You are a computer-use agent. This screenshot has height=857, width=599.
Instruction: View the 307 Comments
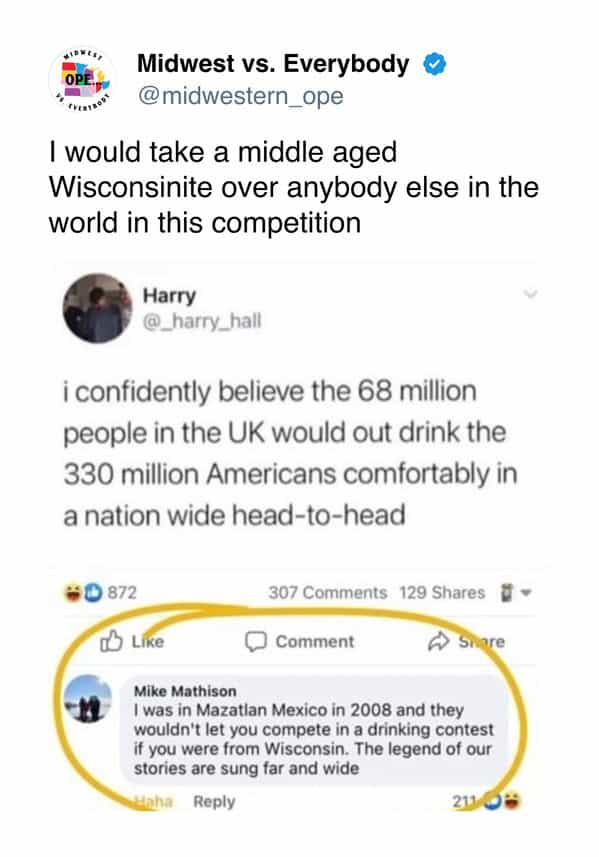click(327, 592)
